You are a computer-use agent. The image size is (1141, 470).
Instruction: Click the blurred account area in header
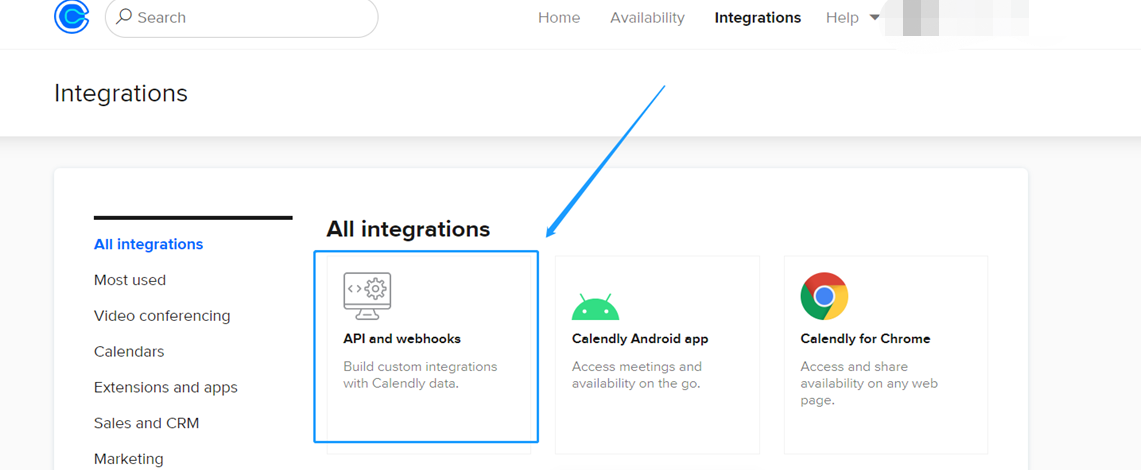coord(956,17)
